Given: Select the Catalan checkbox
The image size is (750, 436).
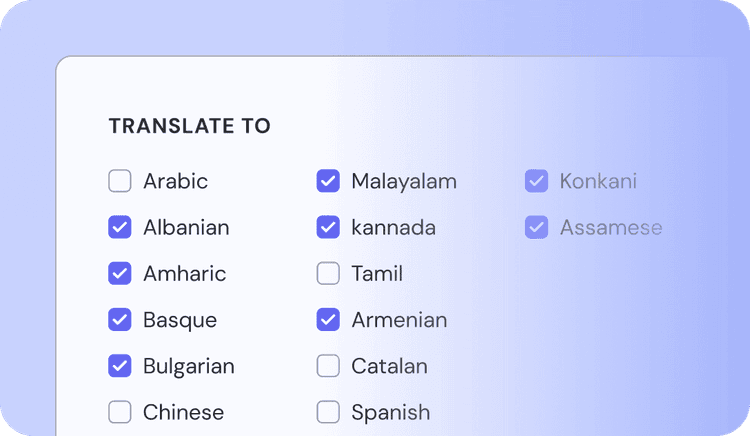Looking at the screenshot, I should pyautogui.click(x=328, y=366).
